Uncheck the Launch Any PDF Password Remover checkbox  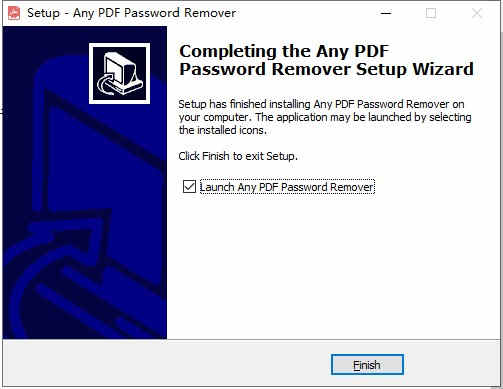(x=189, y=187)
